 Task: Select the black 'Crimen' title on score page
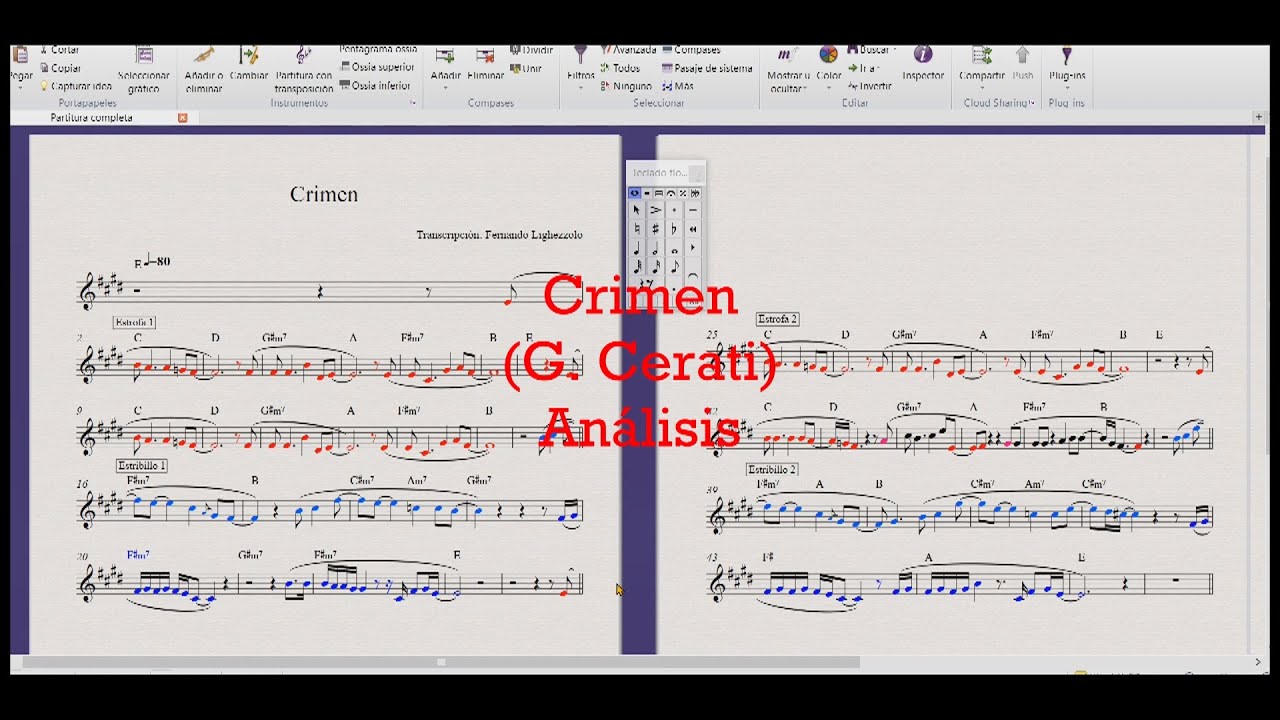point(324,194)
